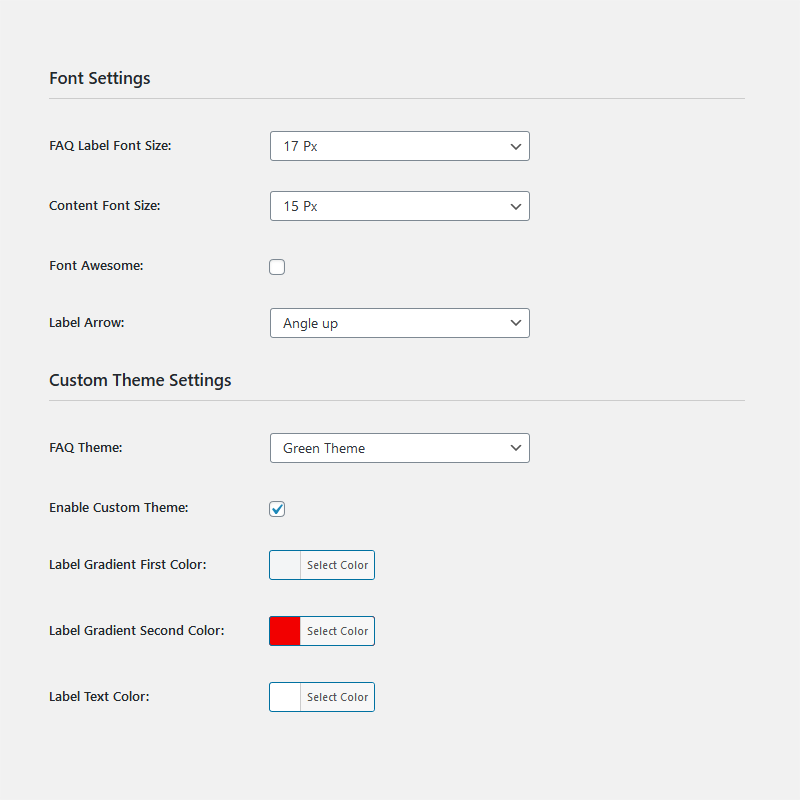Click Select Color for Label Text Color
The width and height of the screenshot is (800, 800).
[337, 697]
